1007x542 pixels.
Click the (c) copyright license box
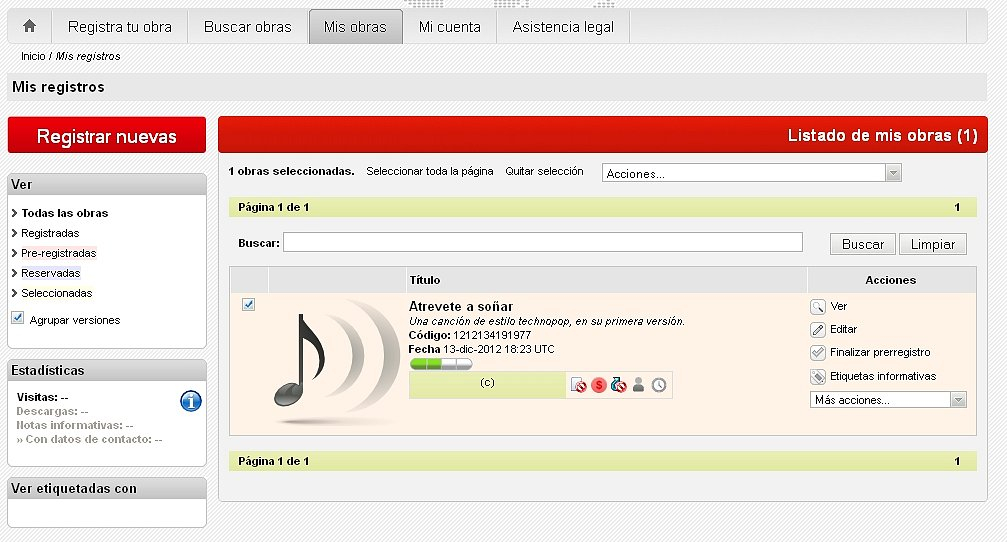click(x=487, y=385)
